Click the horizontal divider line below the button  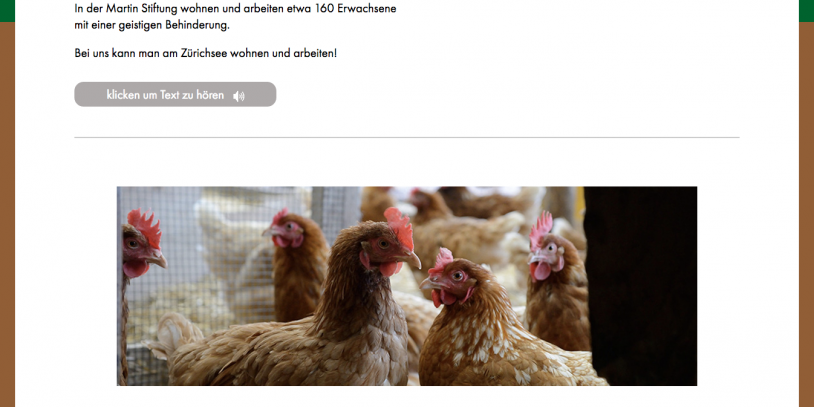pos(406,137)
